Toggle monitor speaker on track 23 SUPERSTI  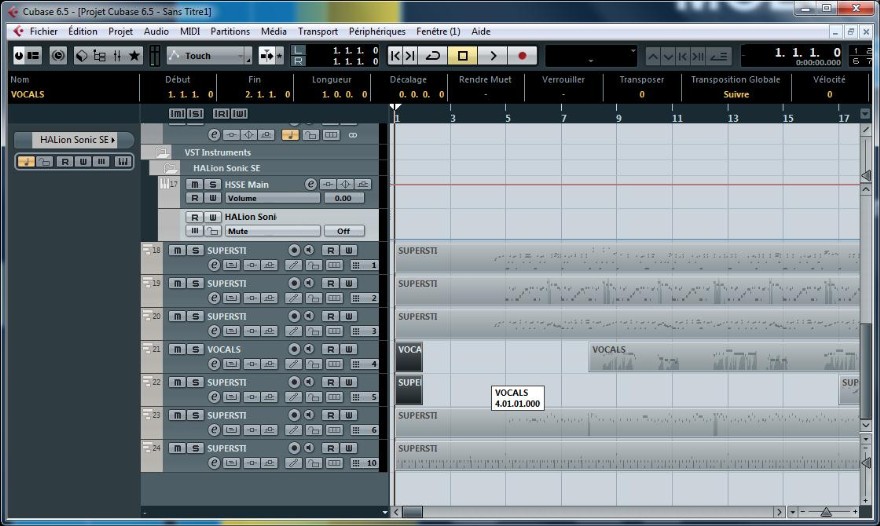point(309,415)
